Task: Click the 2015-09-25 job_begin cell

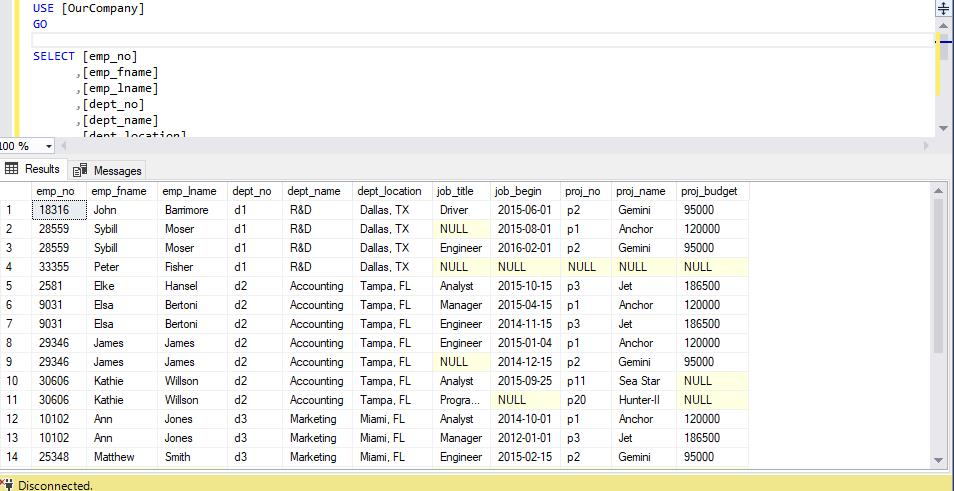Action: pos(526,381)
